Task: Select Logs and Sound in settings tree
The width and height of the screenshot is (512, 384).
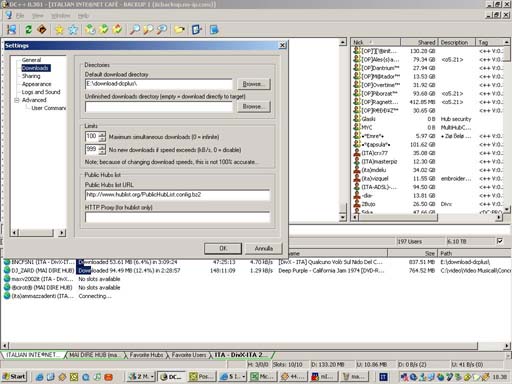Action: pyautogui.click(x=41, y=92)
